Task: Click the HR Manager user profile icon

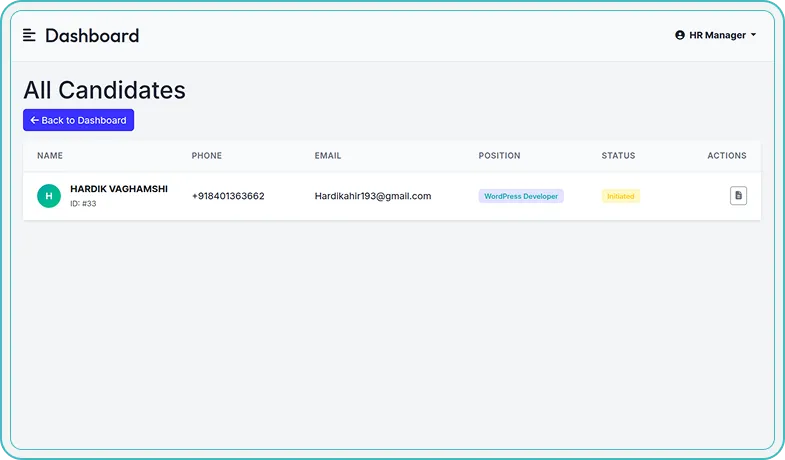Action: 680,35
